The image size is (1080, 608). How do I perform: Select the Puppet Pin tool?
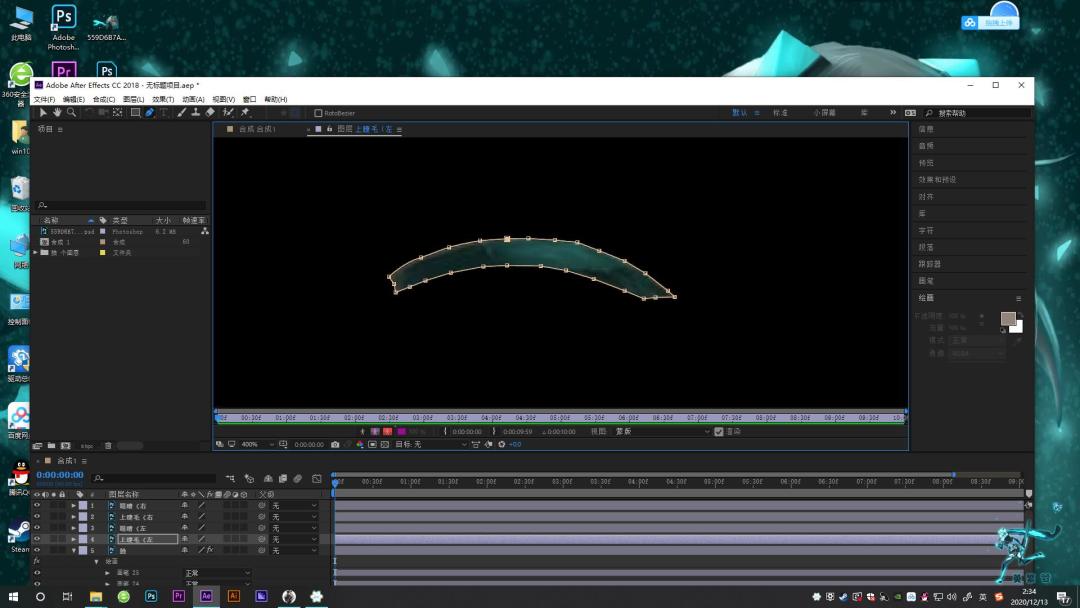click(245, 112)
